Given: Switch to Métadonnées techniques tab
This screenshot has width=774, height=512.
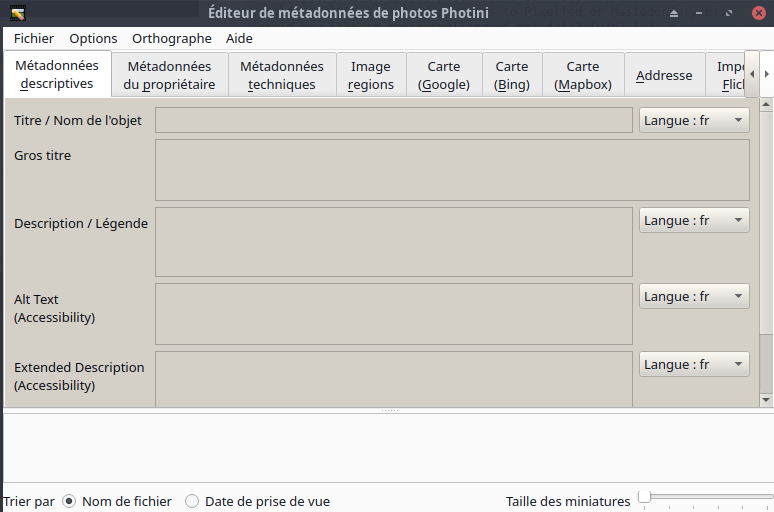Looking at the screenshot, I should (x=282, y=76).
